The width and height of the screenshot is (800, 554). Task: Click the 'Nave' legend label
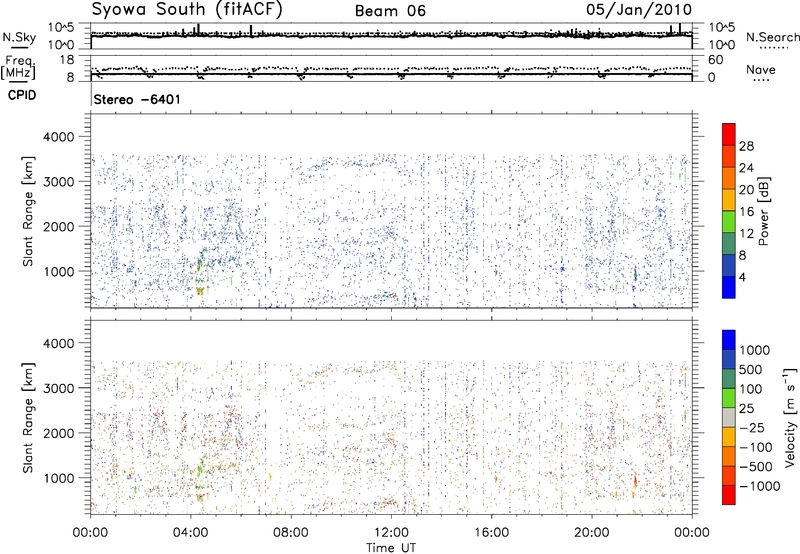point(761,69)
